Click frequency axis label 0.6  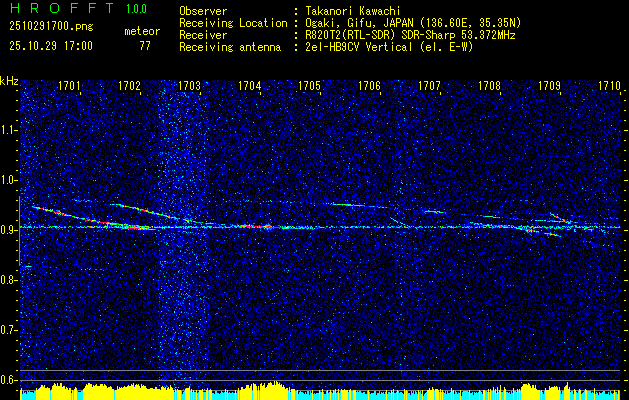(9, 380)
